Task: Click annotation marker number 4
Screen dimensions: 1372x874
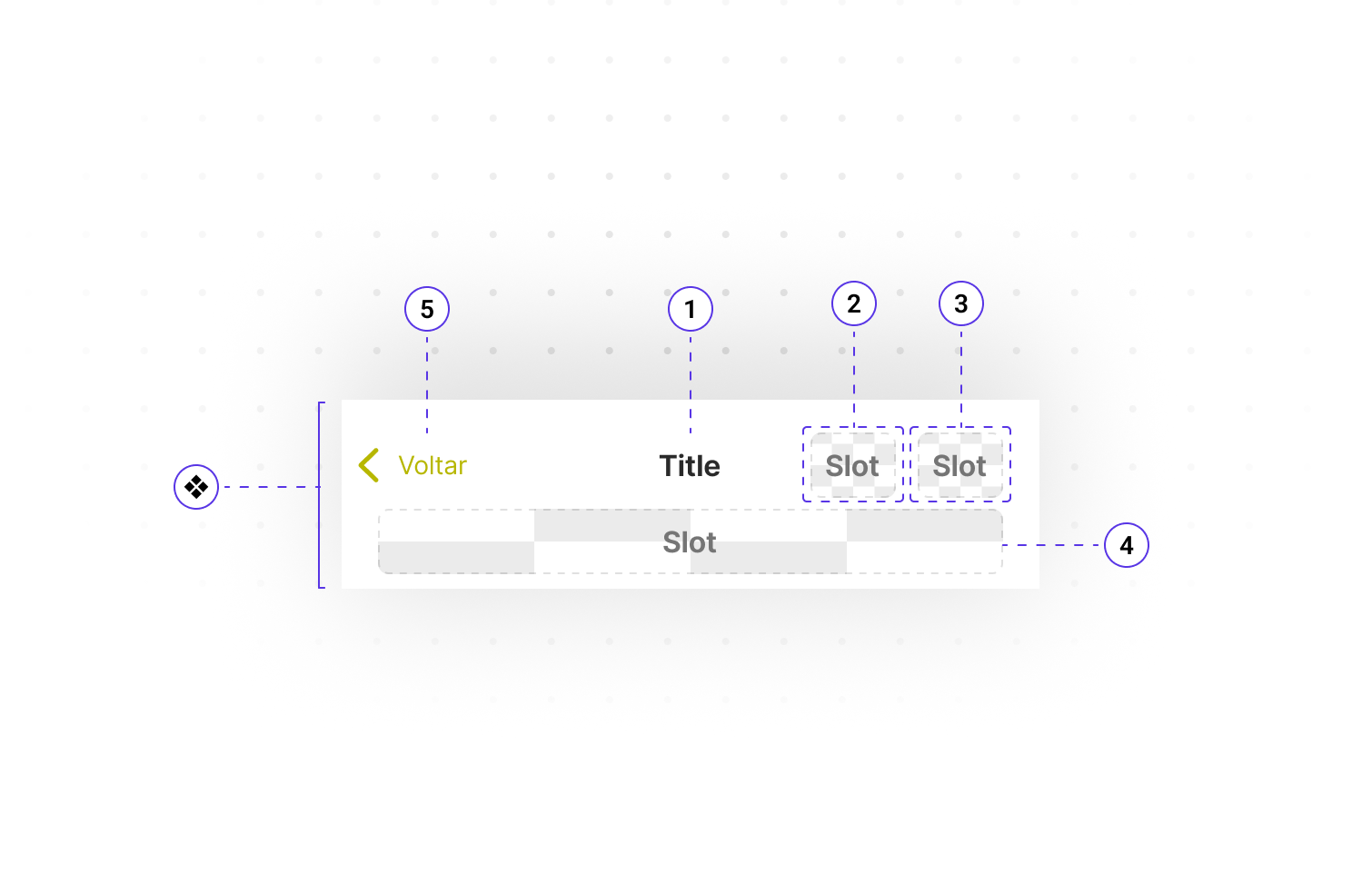Action: [x=1126, y=545]
